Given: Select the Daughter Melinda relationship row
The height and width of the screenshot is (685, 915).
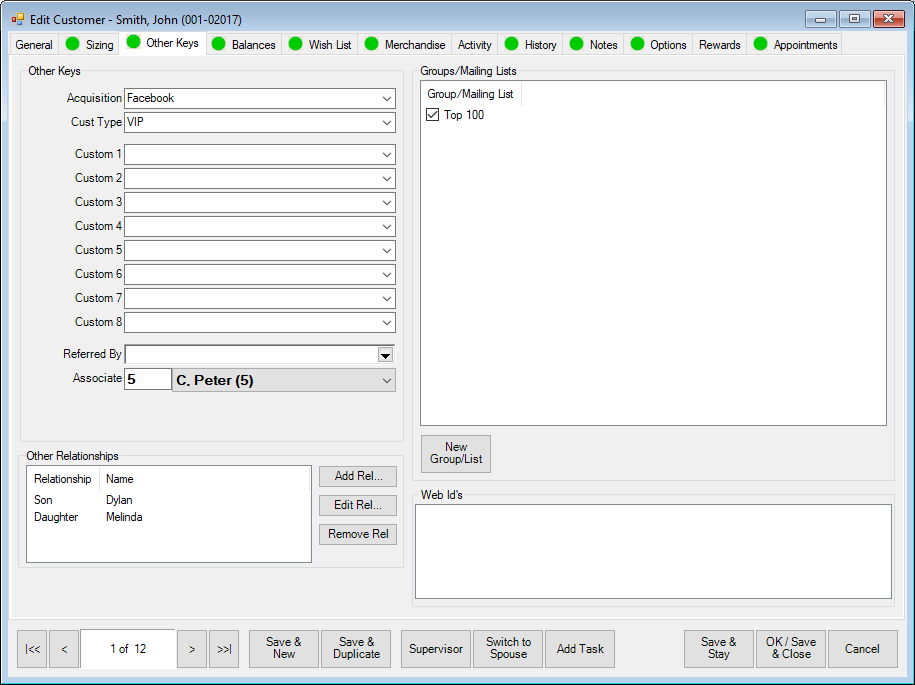Looking at the screenshot, I should coord(90,517).
